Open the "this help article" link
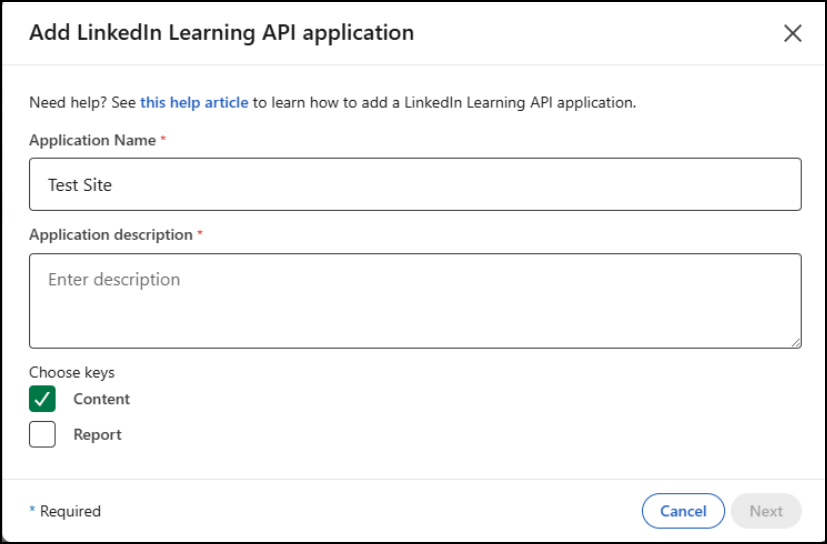This screenshot has height=544, width=827. 194,102
